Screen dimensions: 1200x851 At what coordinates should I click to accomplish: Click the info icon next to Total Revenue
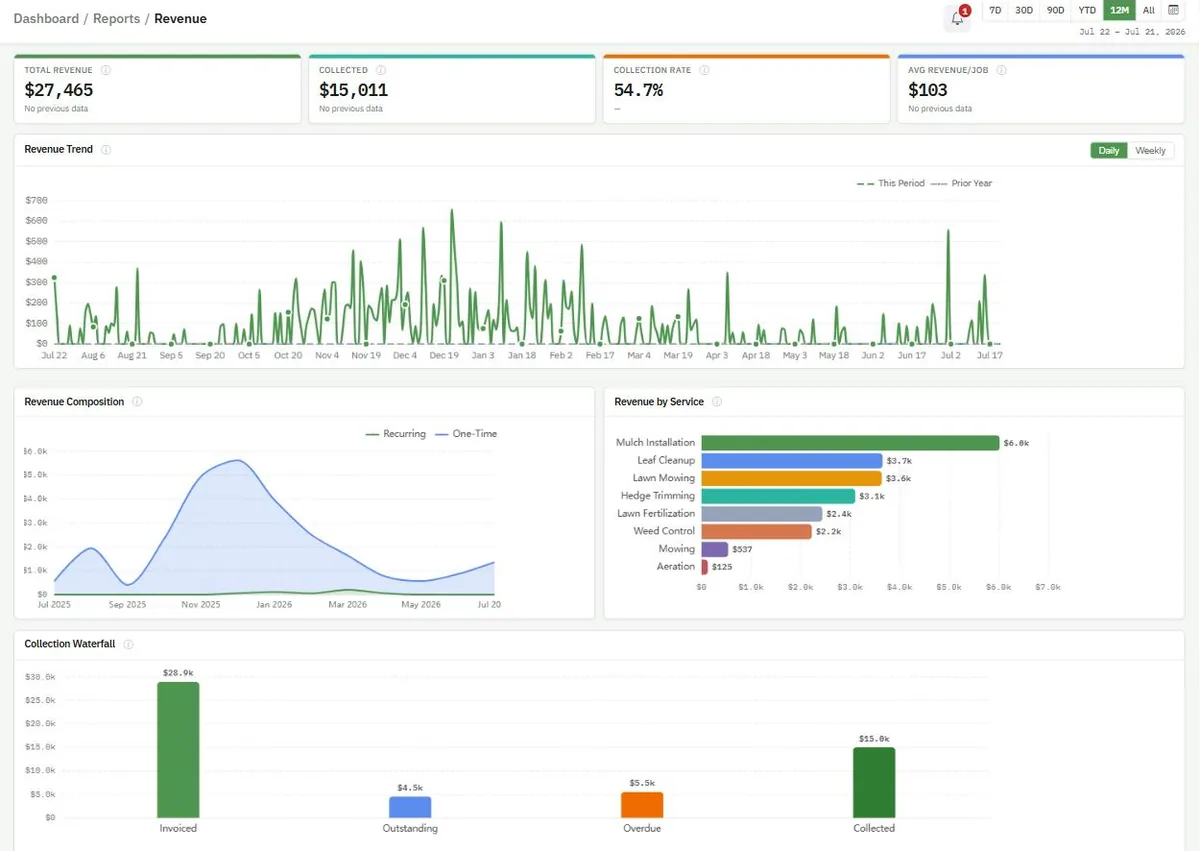point(106,71)
